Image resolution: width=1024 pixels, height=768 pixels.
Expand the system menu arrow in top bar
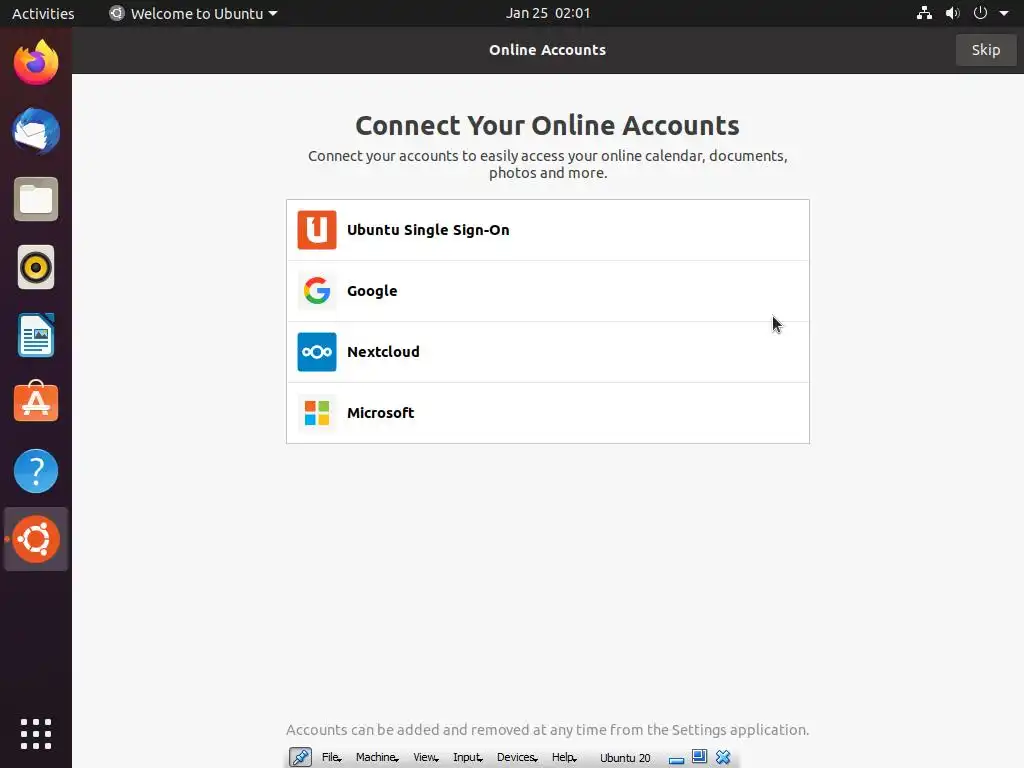point(1004,13)
